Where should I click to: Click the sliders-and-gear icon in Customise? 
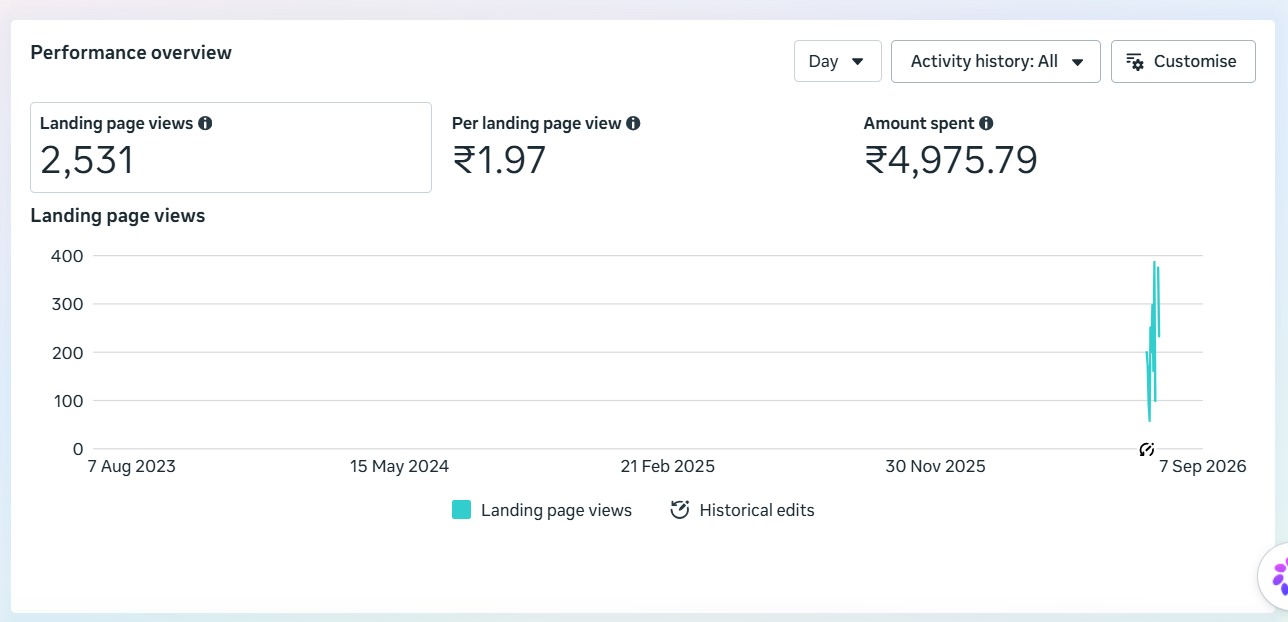(x=1135, y=62)
